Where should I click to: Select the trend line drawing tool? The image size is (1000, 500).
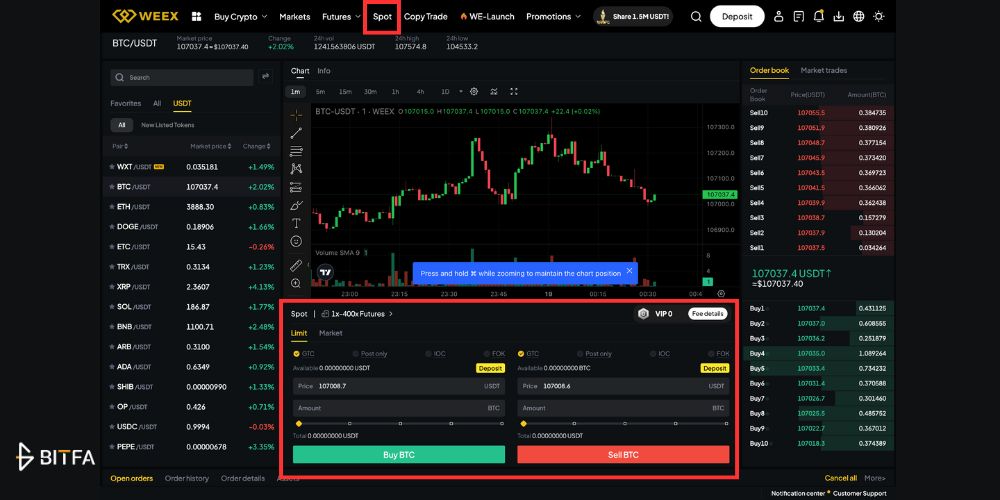pyautogui.click(x=296, y=133)
